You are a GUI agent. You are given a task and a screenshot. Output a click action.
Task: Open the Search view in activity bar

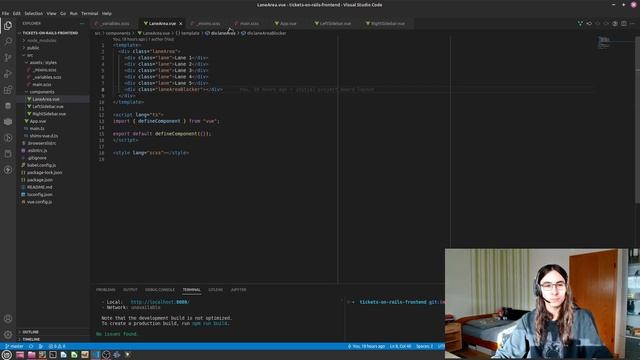tap(8, 41)
